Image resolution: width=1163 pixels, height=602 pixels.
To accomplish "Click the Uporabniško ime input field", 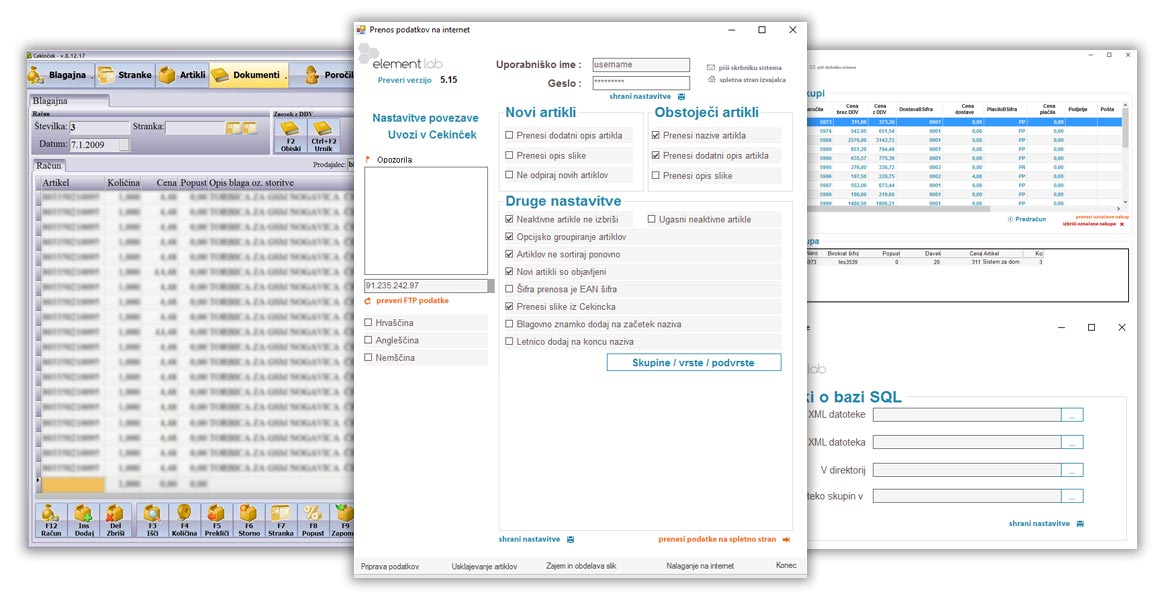I will pos(641,65).
